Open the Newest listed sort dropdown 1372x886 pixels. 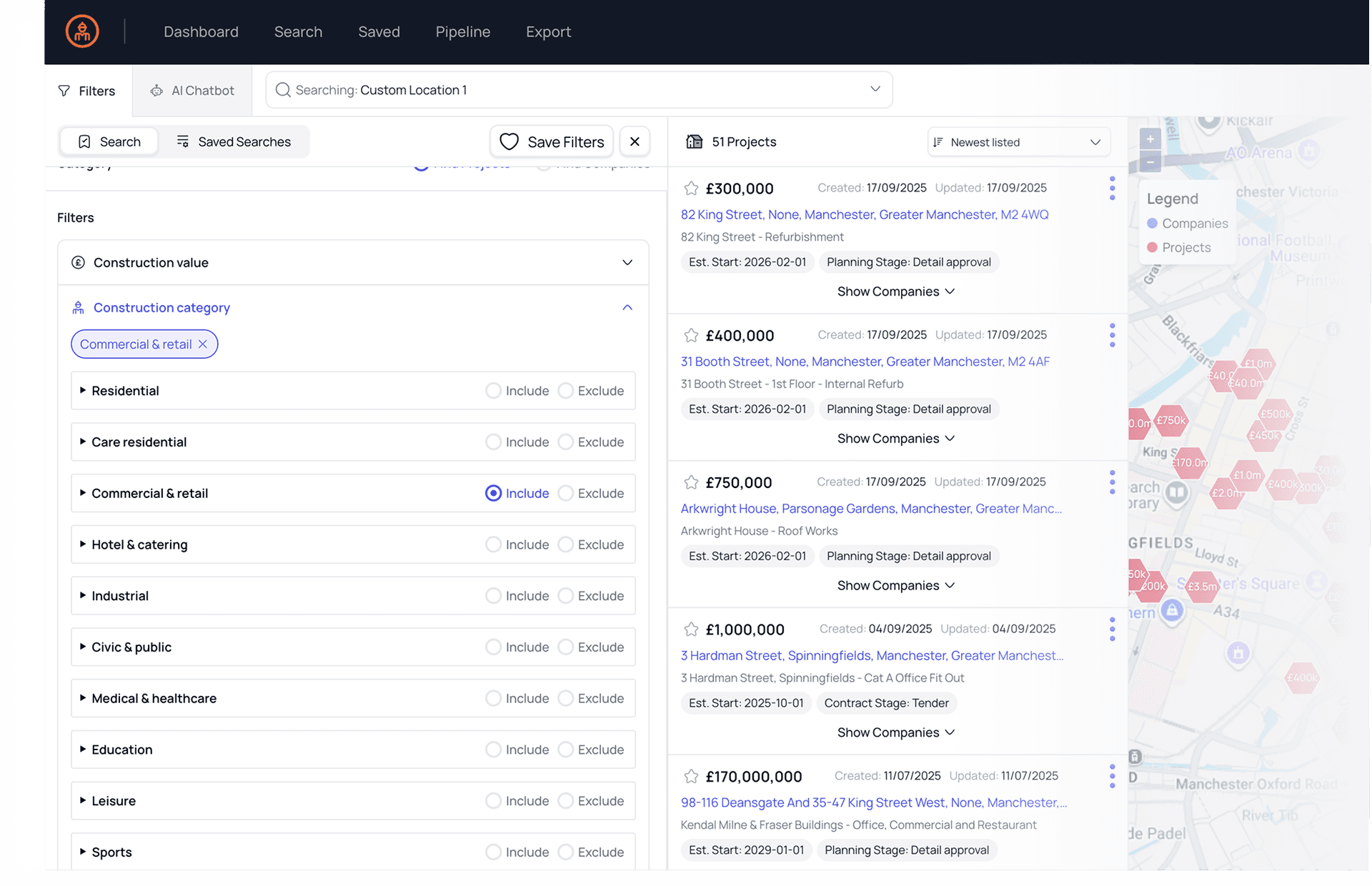(1018, 142)
